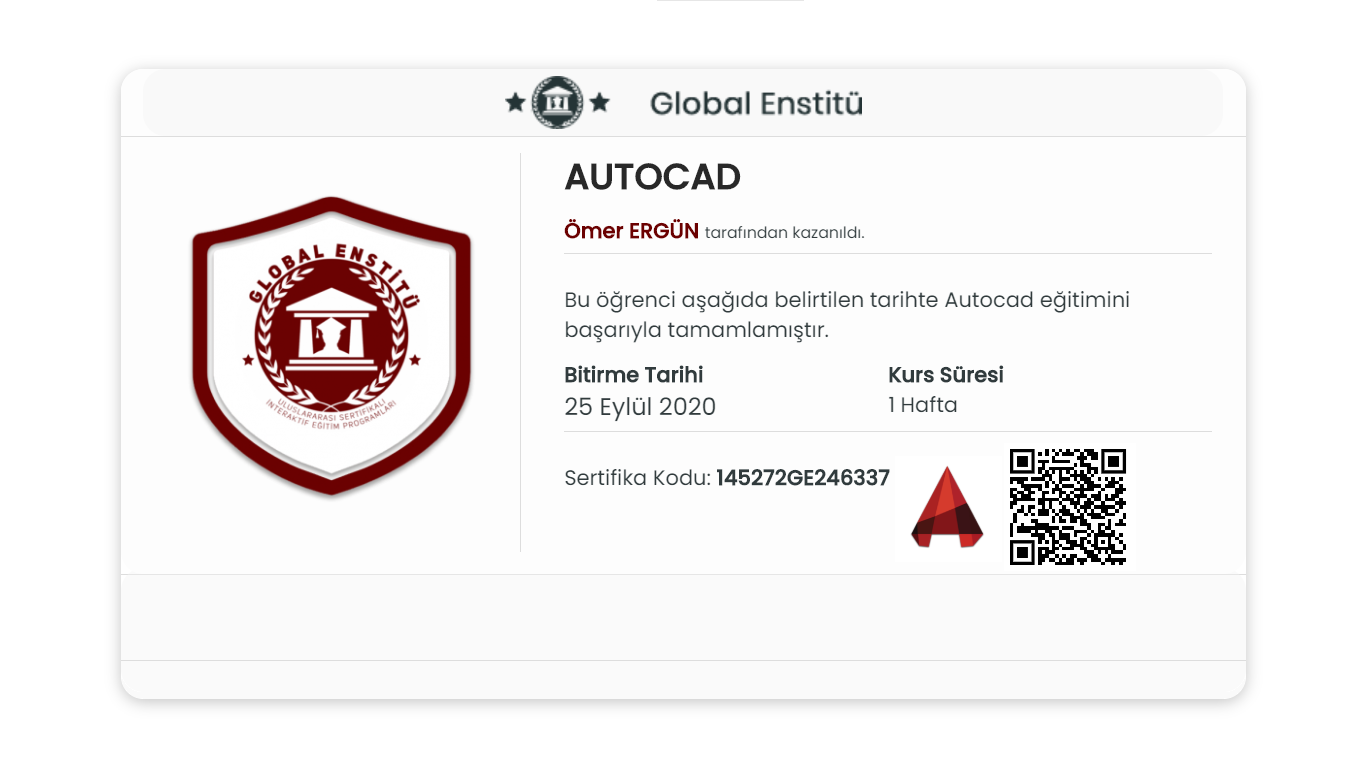1366x768 pixels.
Task: Click the date 25 Eylül 2020
Action: point(640,407)
